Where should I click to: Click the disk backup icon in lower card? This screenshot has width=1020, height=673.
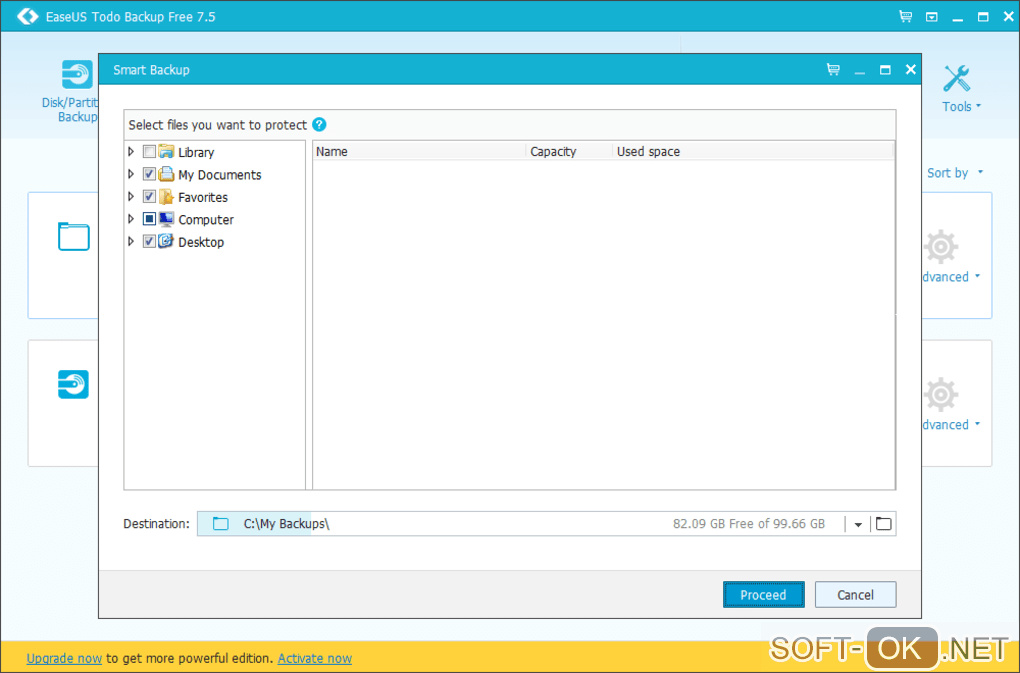(73, 384)
